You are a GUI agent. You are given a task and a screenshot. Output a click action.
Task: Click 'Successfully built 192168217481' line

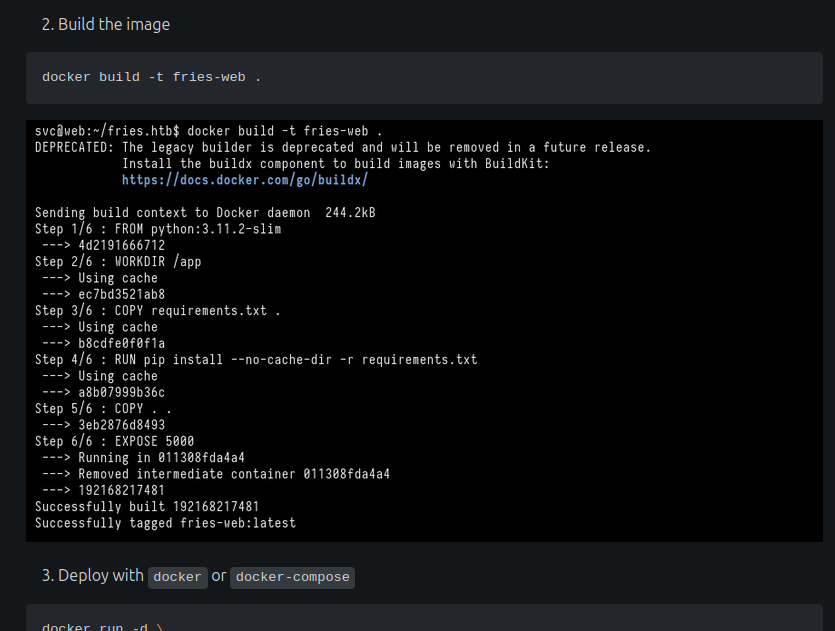147,506
